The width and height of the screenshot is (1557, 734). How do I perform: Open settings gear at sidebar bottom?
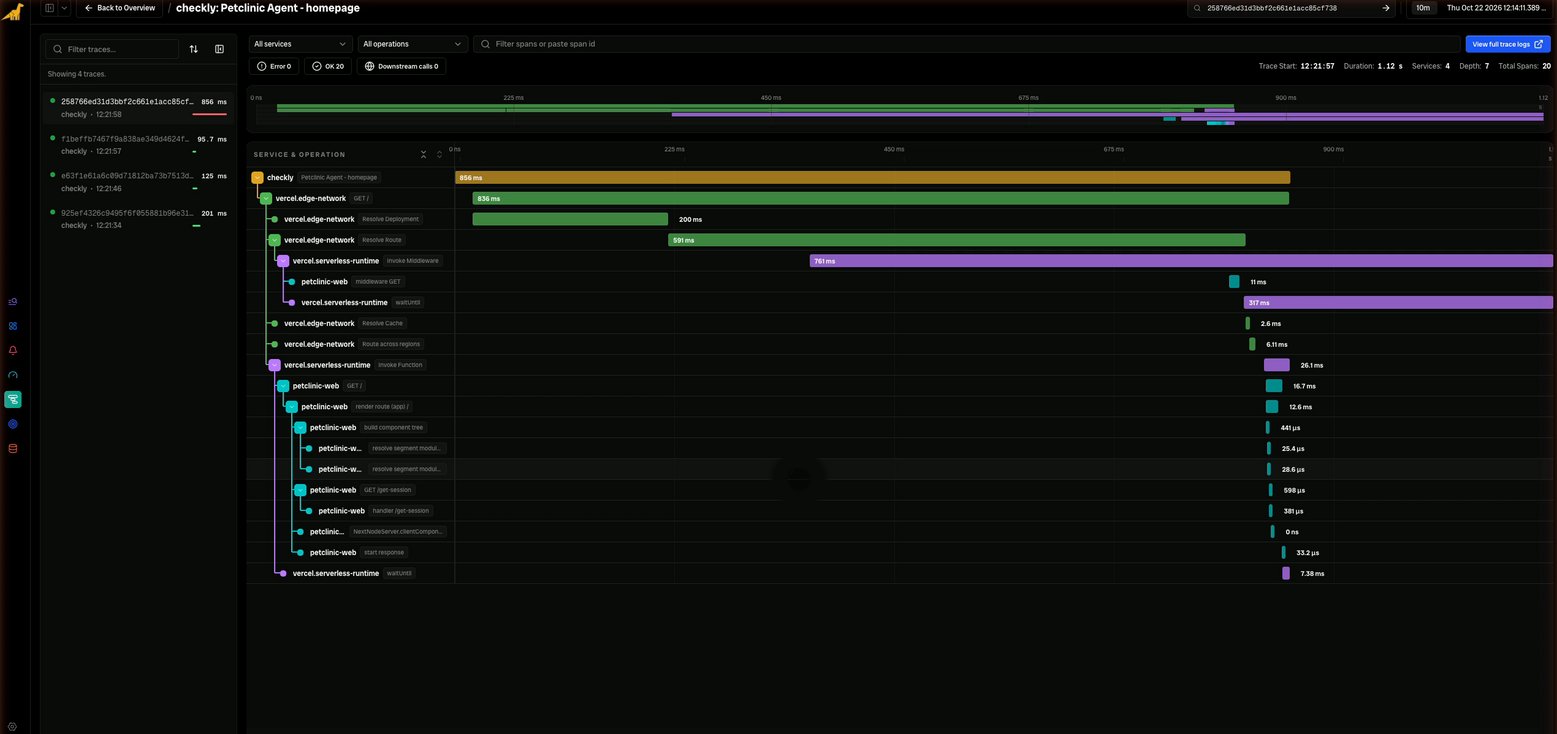pos(13,726)
